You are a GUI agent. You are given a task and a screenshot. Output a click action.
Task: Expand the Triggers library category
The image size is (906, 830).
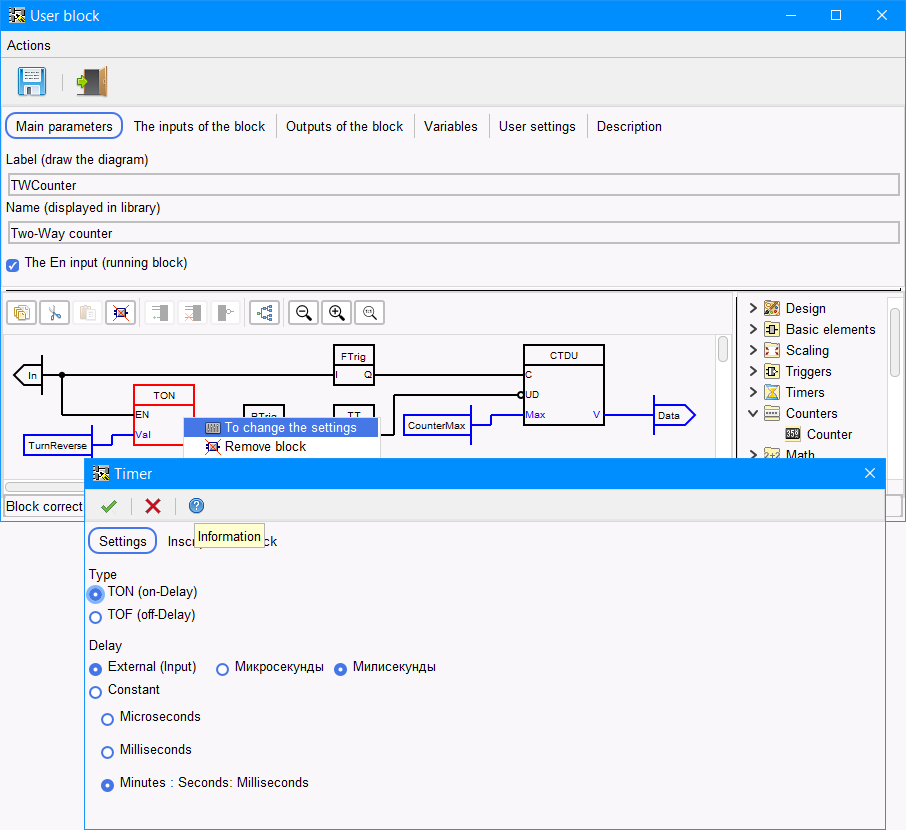tap(753, 371)
